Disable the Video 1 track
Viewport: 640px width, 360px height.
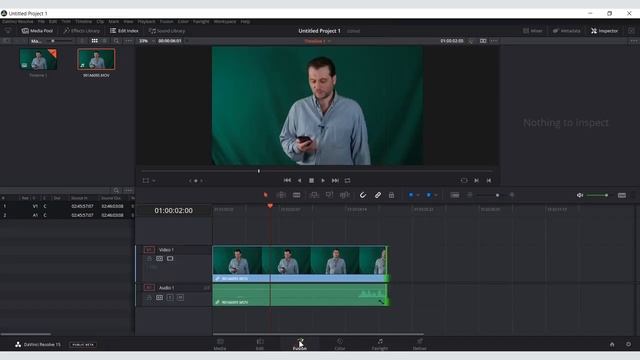(170, 258)
